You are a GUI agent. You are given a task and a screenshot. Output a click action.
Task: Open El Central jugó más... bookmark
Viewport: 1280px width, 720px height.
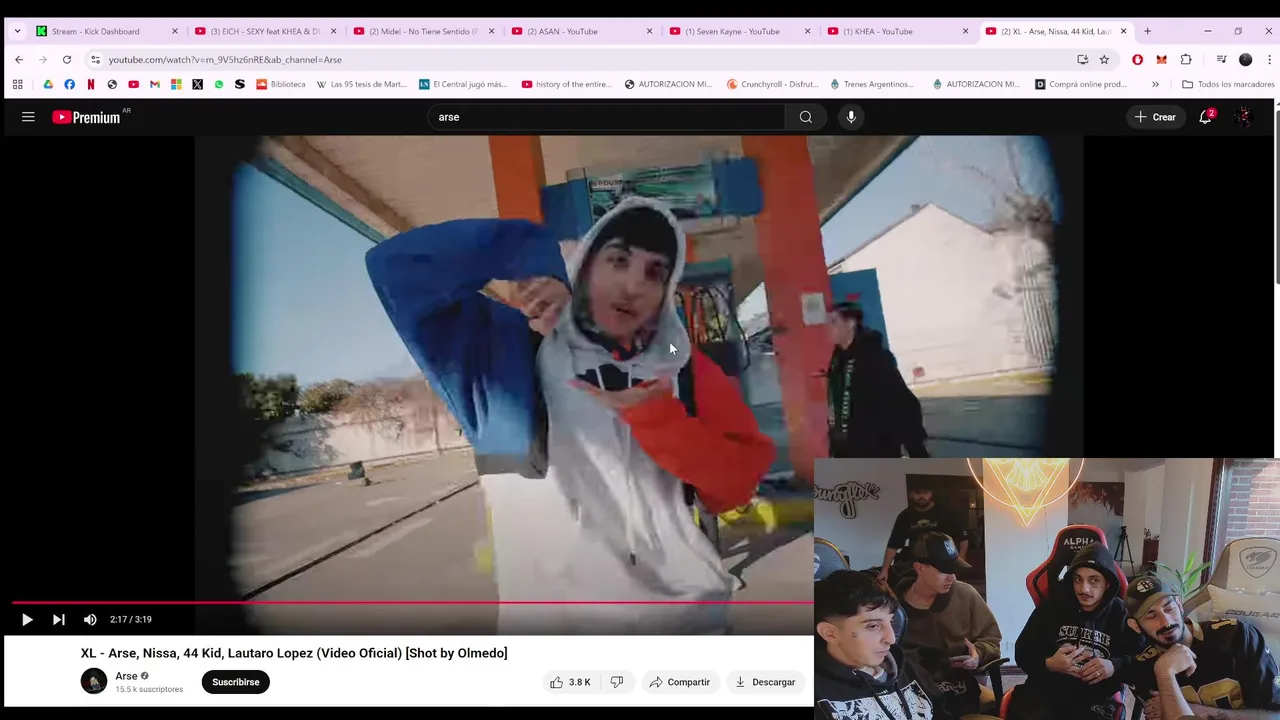click(463, 84)
